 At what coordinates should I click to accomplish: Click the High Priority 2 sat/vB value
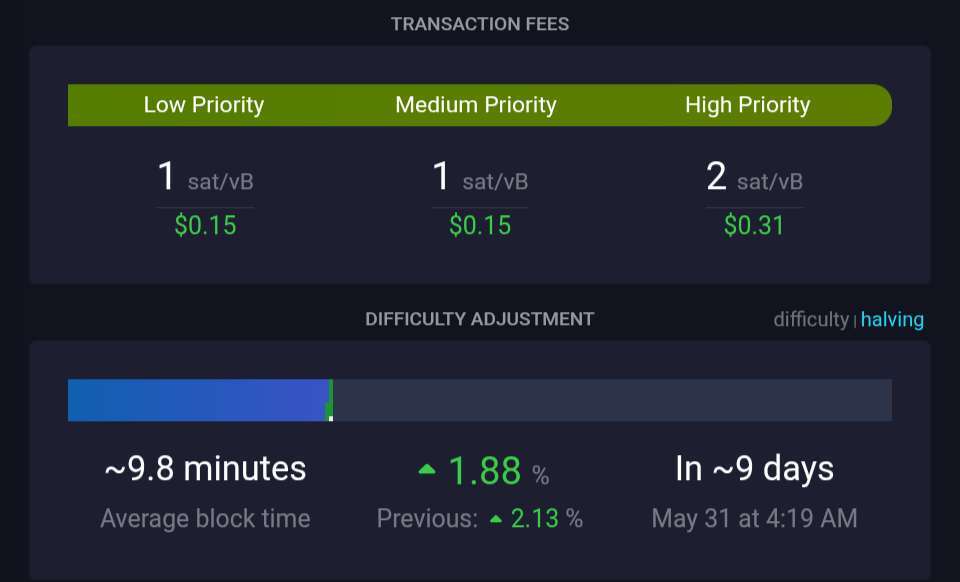[x=754, y=177]
